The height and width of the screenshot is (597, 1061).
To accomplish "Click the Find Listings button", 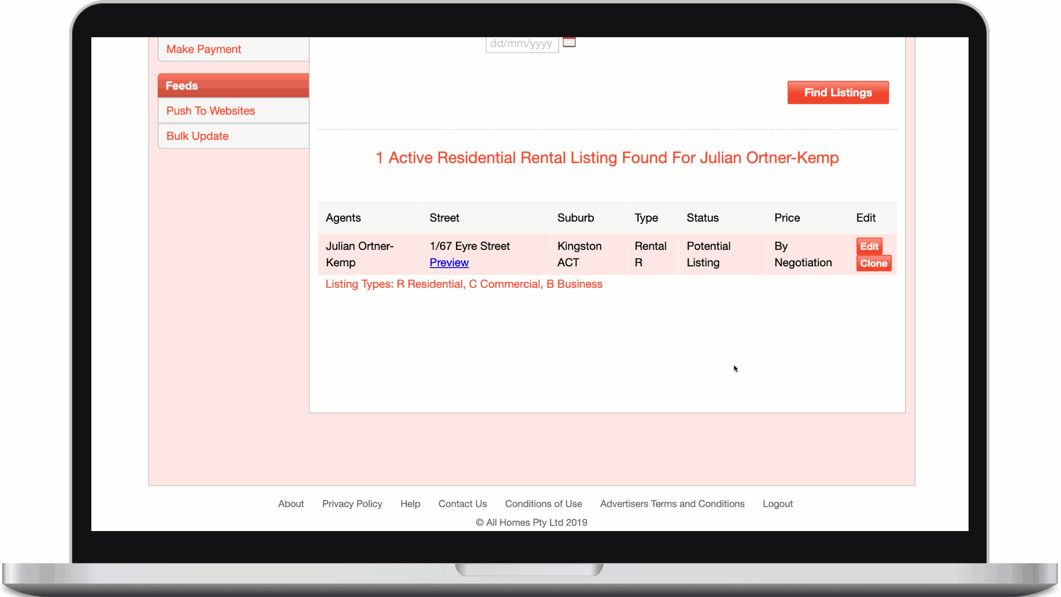I will click(838, 93).
